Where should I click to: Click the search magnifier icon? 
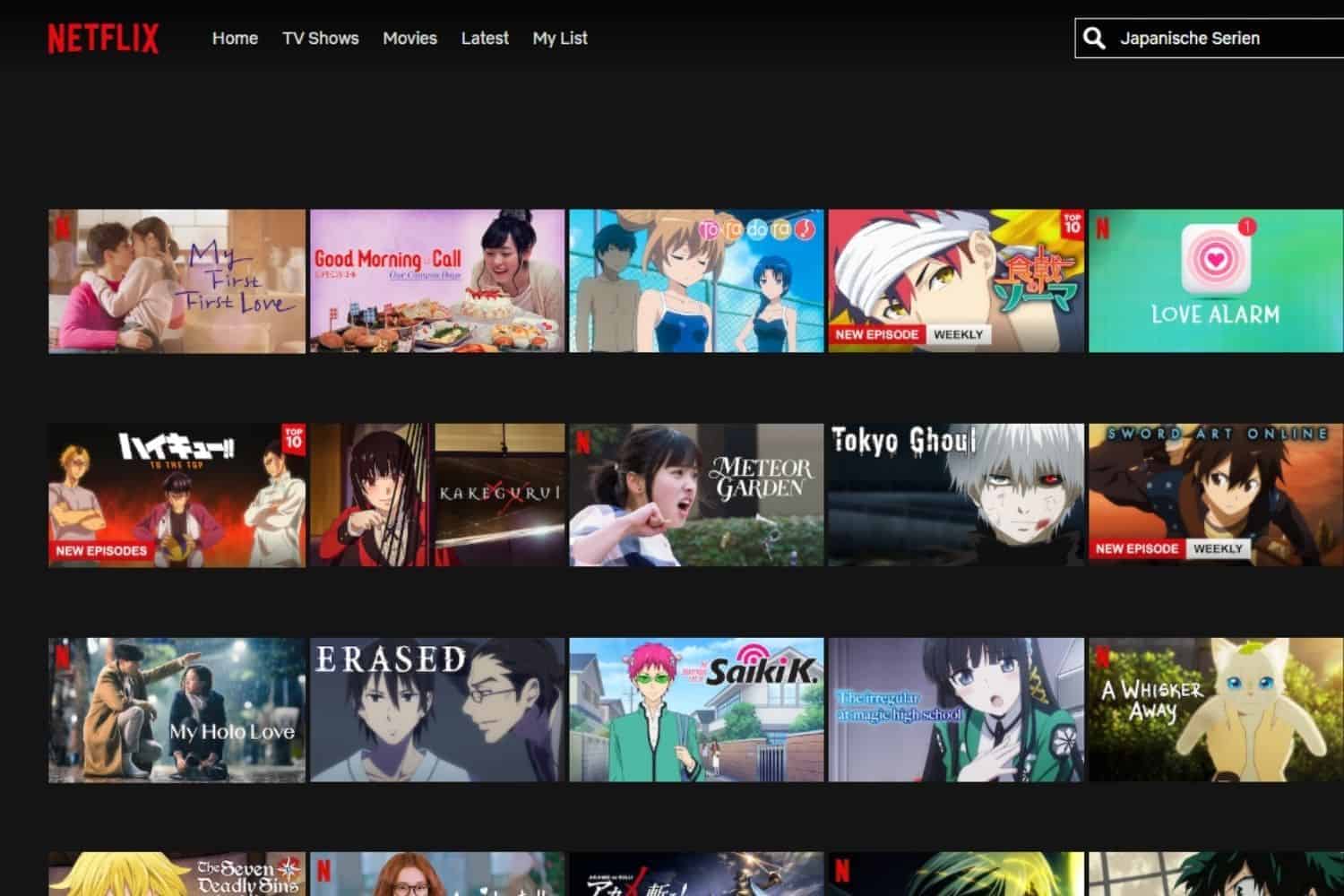pyautogui.click(x=1094, y=38)
